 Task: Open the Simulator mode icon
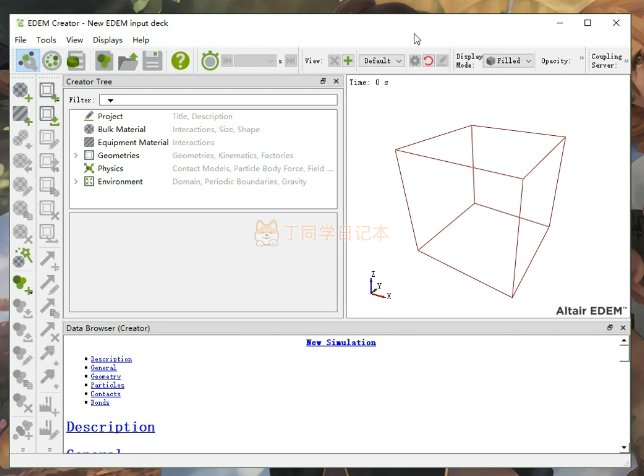coord(52,61)
